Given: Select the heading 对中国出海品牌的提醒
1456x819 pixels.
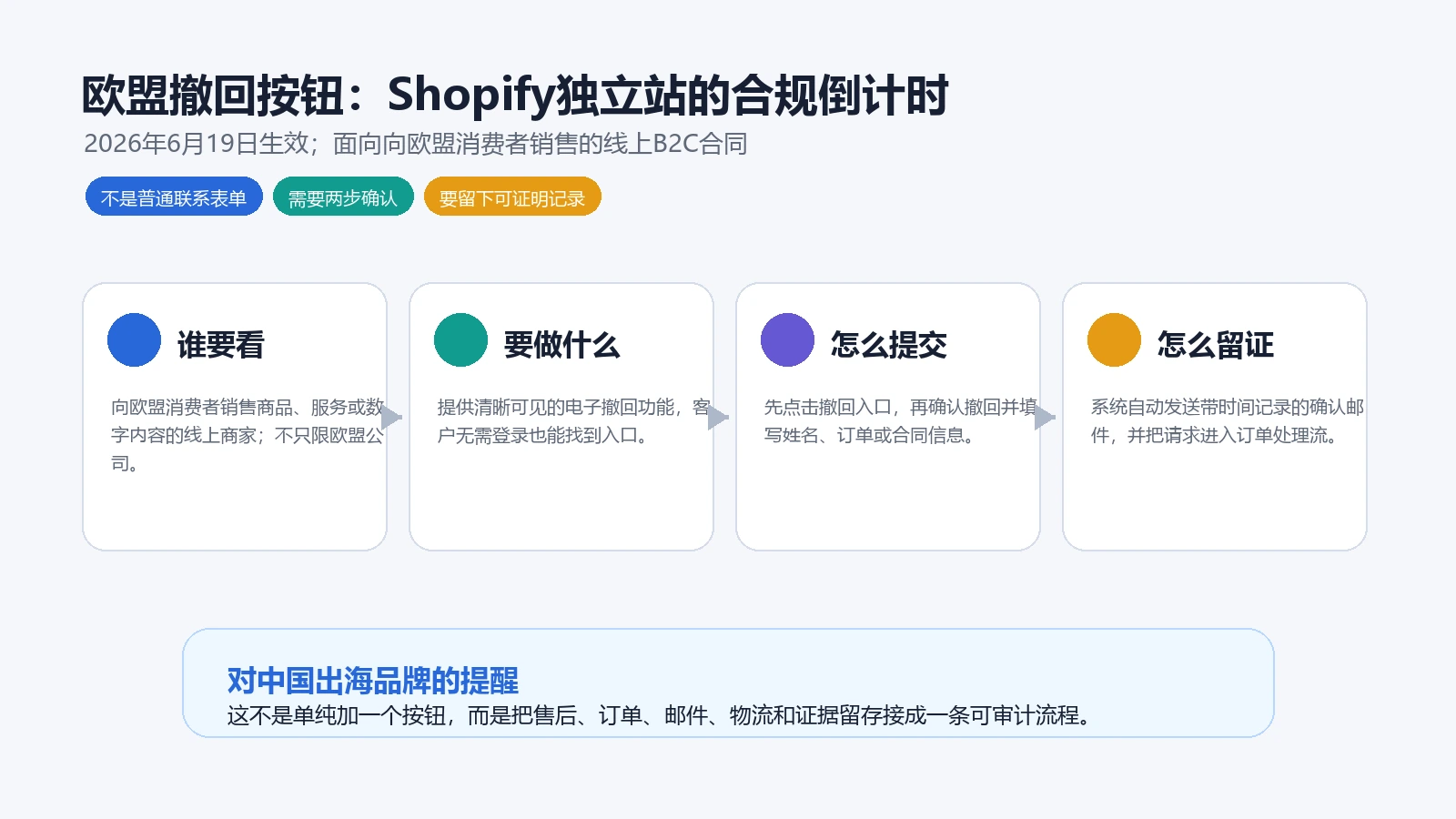Looking at the screenshot, I should 373,681.
